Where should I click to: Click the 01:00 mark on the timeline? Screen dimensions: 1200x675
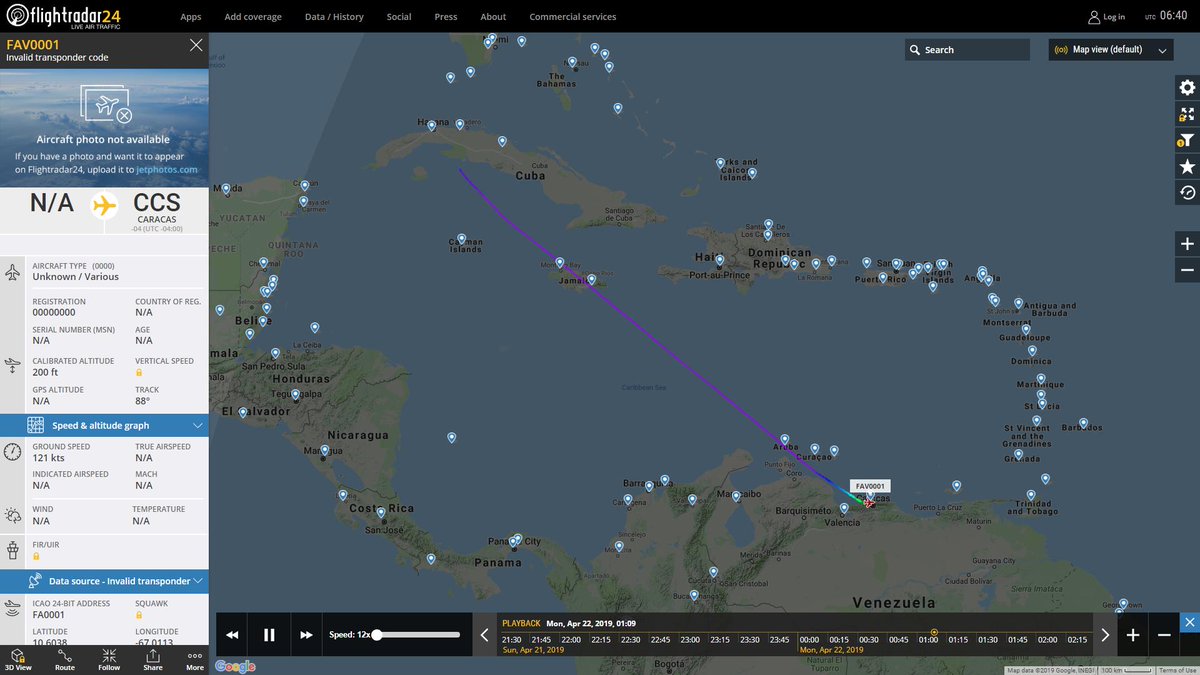pos(928,640)
